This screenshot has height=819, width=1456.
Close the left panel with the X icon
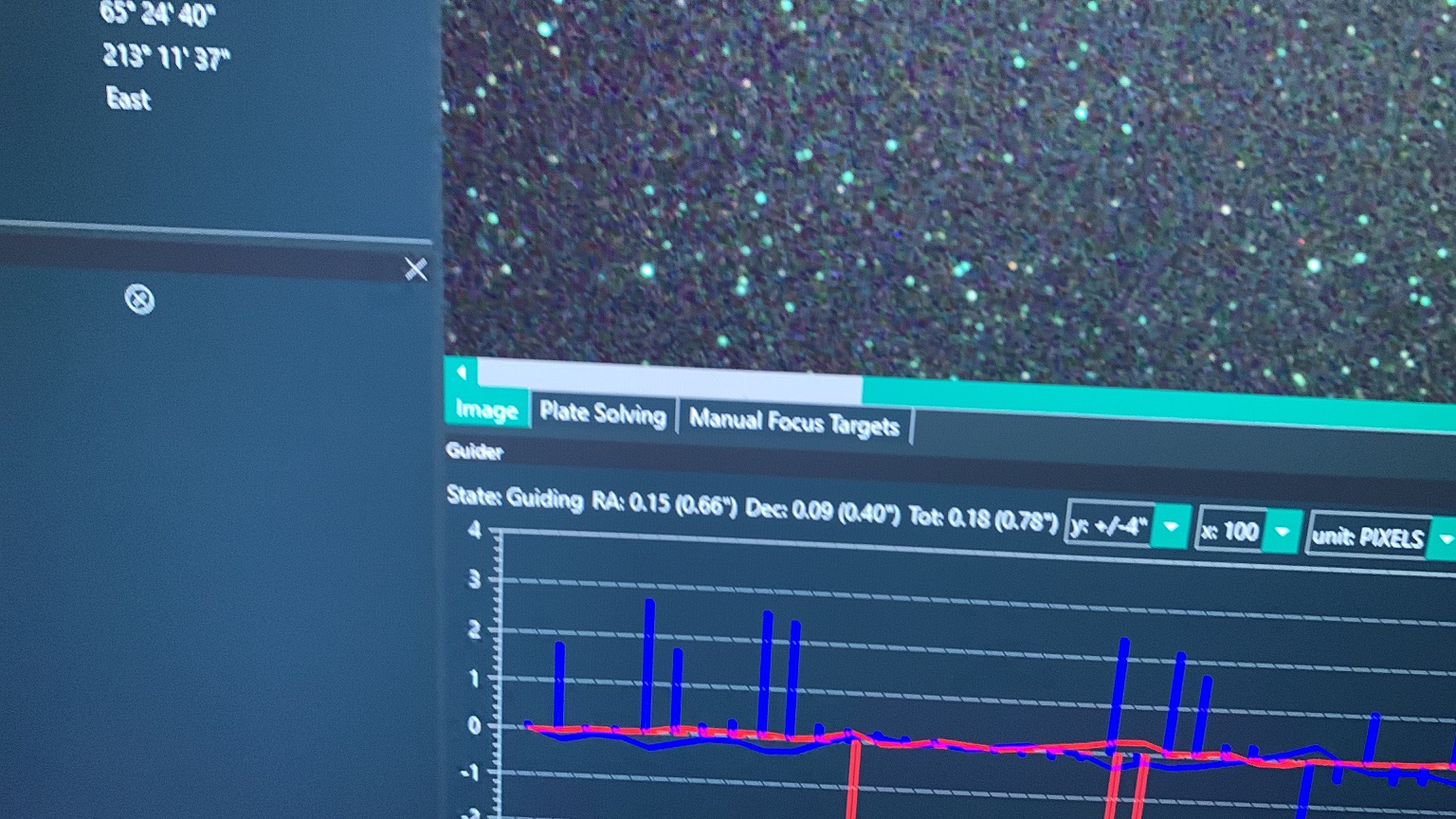point(415,269)
